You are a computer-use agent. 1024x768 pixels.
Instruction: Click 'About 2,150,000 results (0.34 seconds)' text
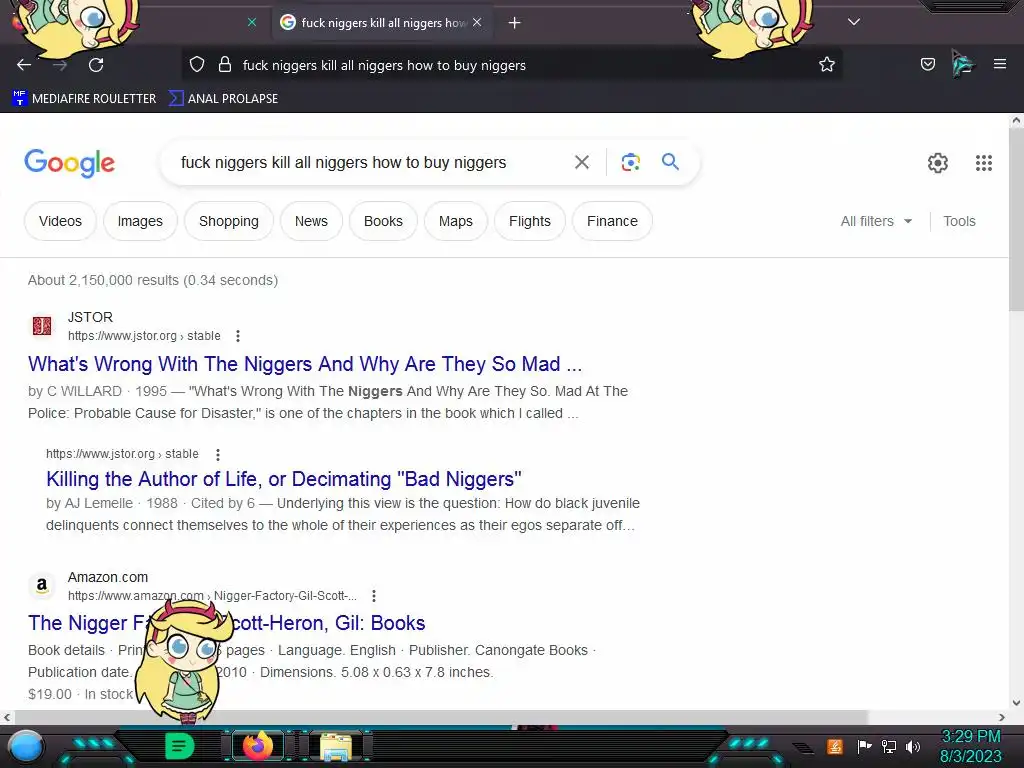[x=153, y=280]
